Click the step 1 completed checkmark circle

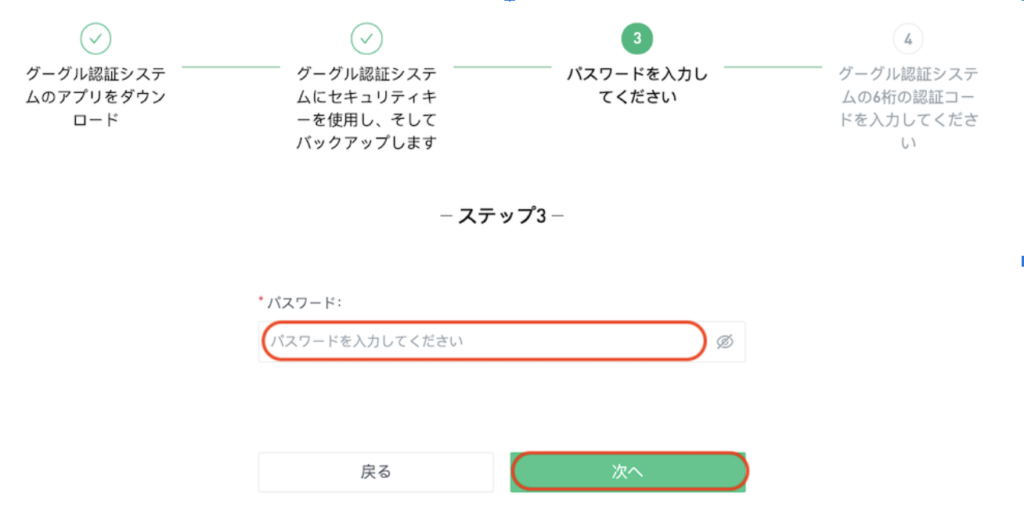click(95, 39)
